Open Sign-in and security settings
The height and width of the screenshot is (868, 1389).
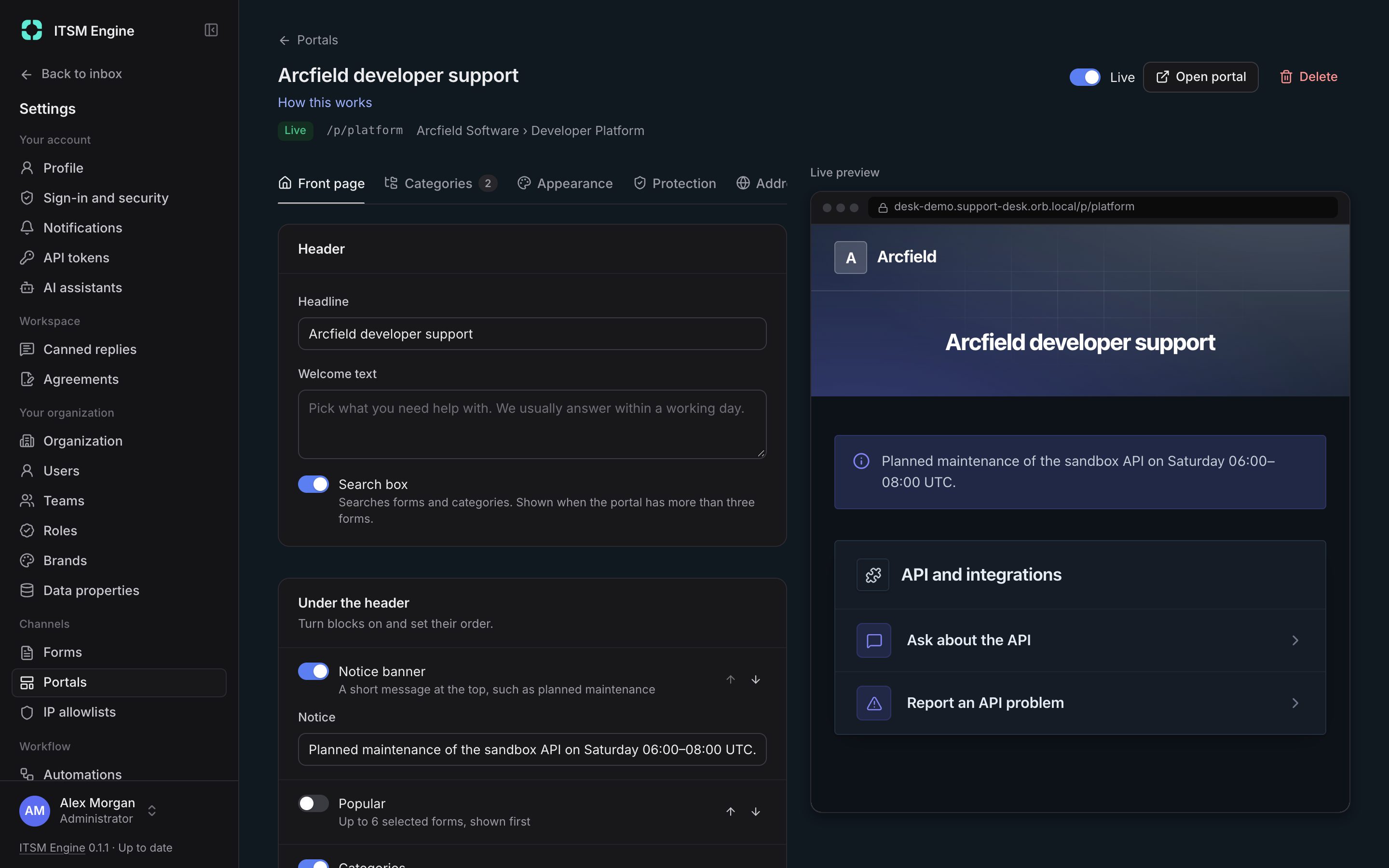point(119,198)
